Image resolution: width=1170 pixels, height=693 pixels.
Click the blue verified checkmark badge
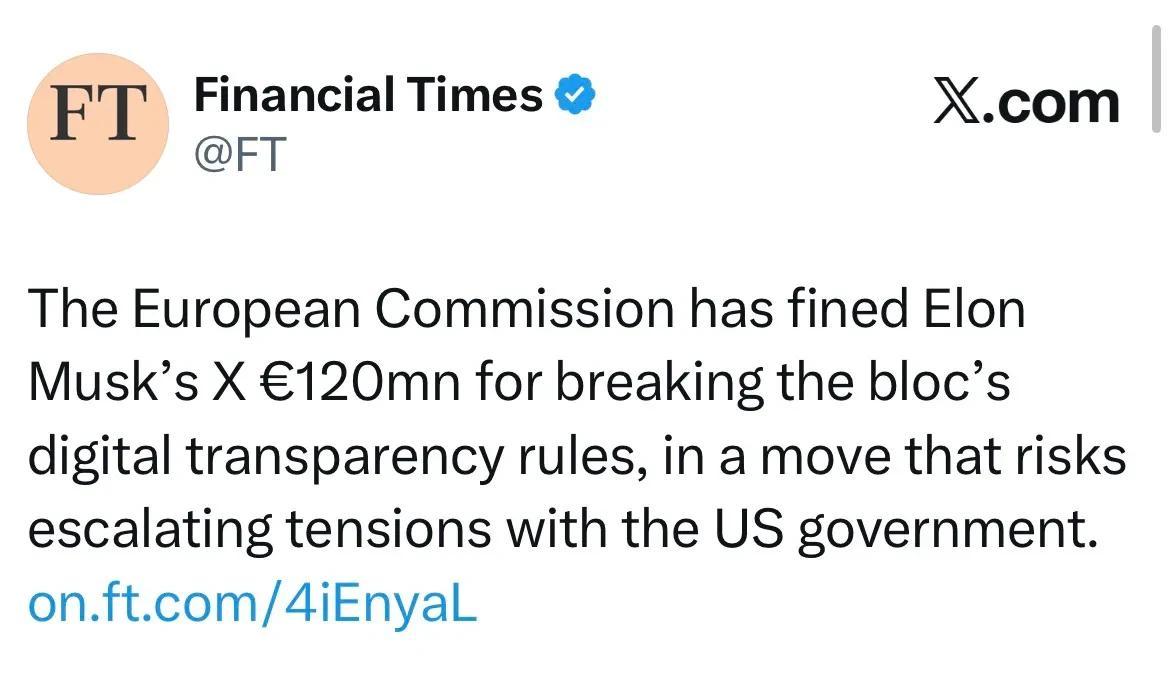coord(576,95)
